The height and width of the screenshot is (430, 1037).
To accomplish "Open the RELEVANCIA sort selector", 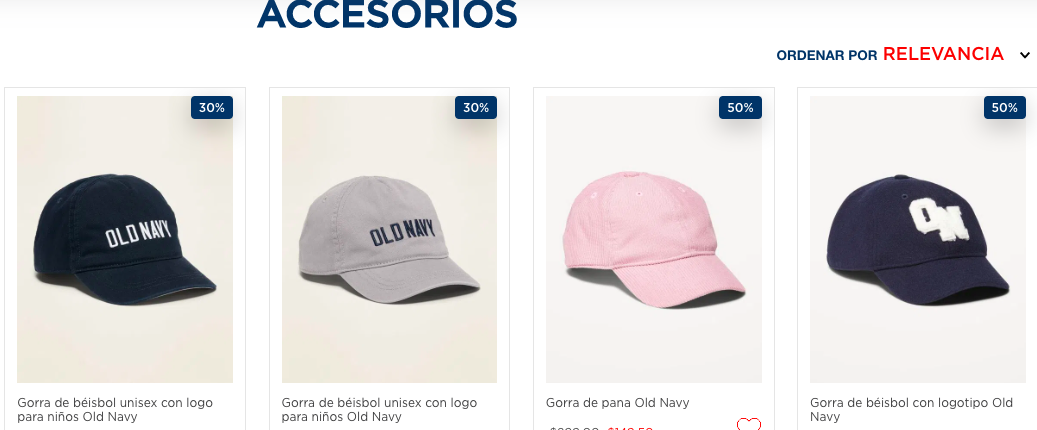I will [x=943, y=54].
